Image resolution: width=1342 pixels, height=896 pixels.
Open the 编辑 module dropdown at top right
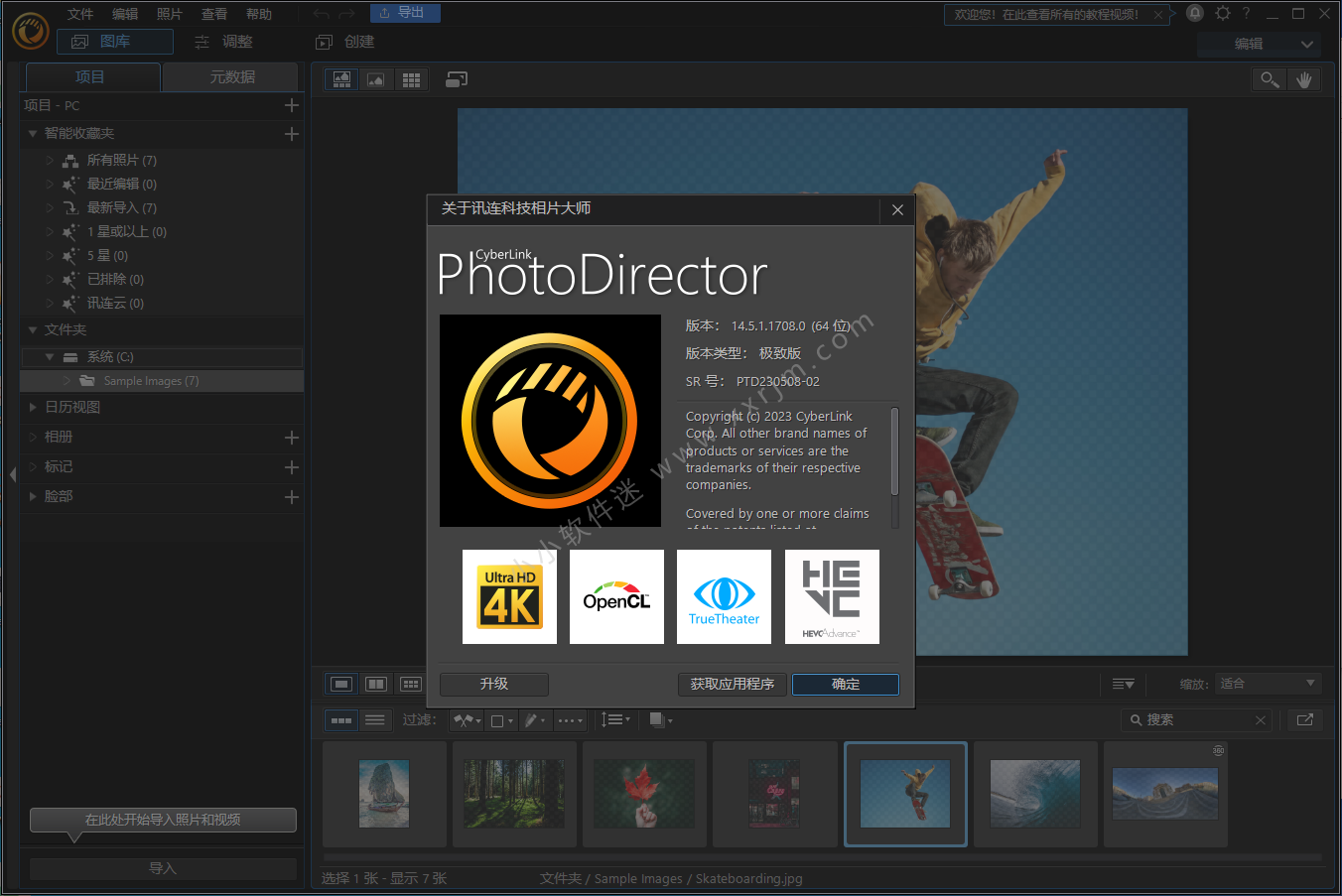(x=1260, y=44)
